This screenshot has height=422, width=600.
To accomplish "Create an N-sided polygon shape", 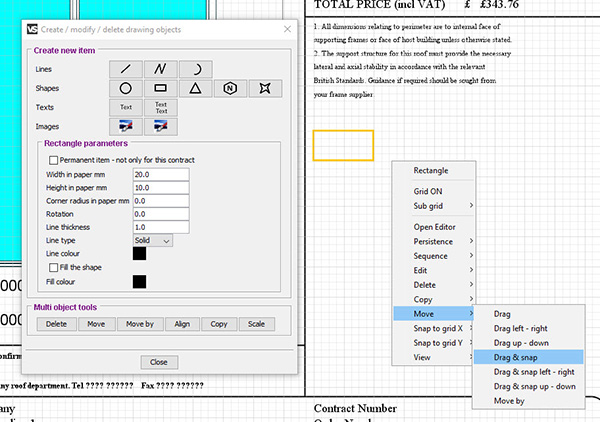I will [x=230, y=88].
